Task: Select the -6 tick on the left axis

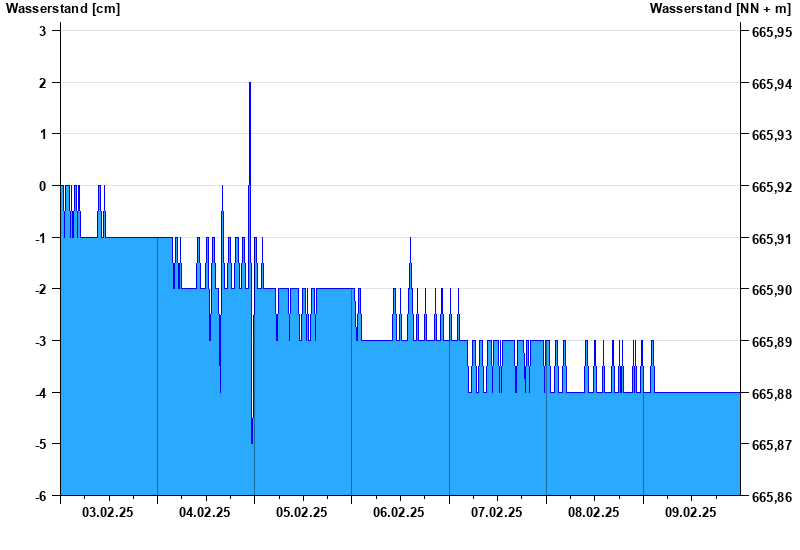Action: [x=41, y=496]
